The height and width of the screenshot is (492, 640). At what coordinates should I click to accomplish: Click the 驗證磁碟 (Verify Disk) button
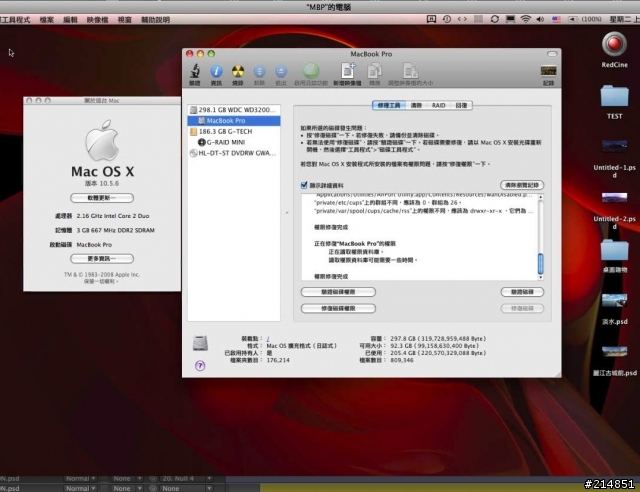pyautogui.click(x=522, y=292)
